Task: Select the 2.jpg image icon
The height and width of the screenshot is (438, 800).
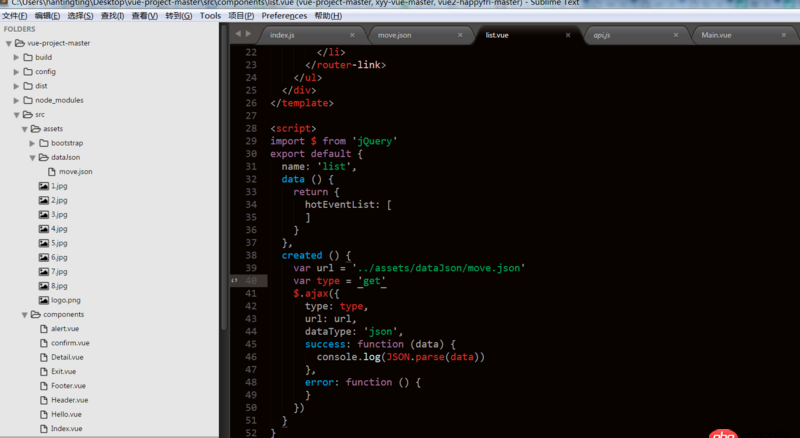Action: (44, 200)
